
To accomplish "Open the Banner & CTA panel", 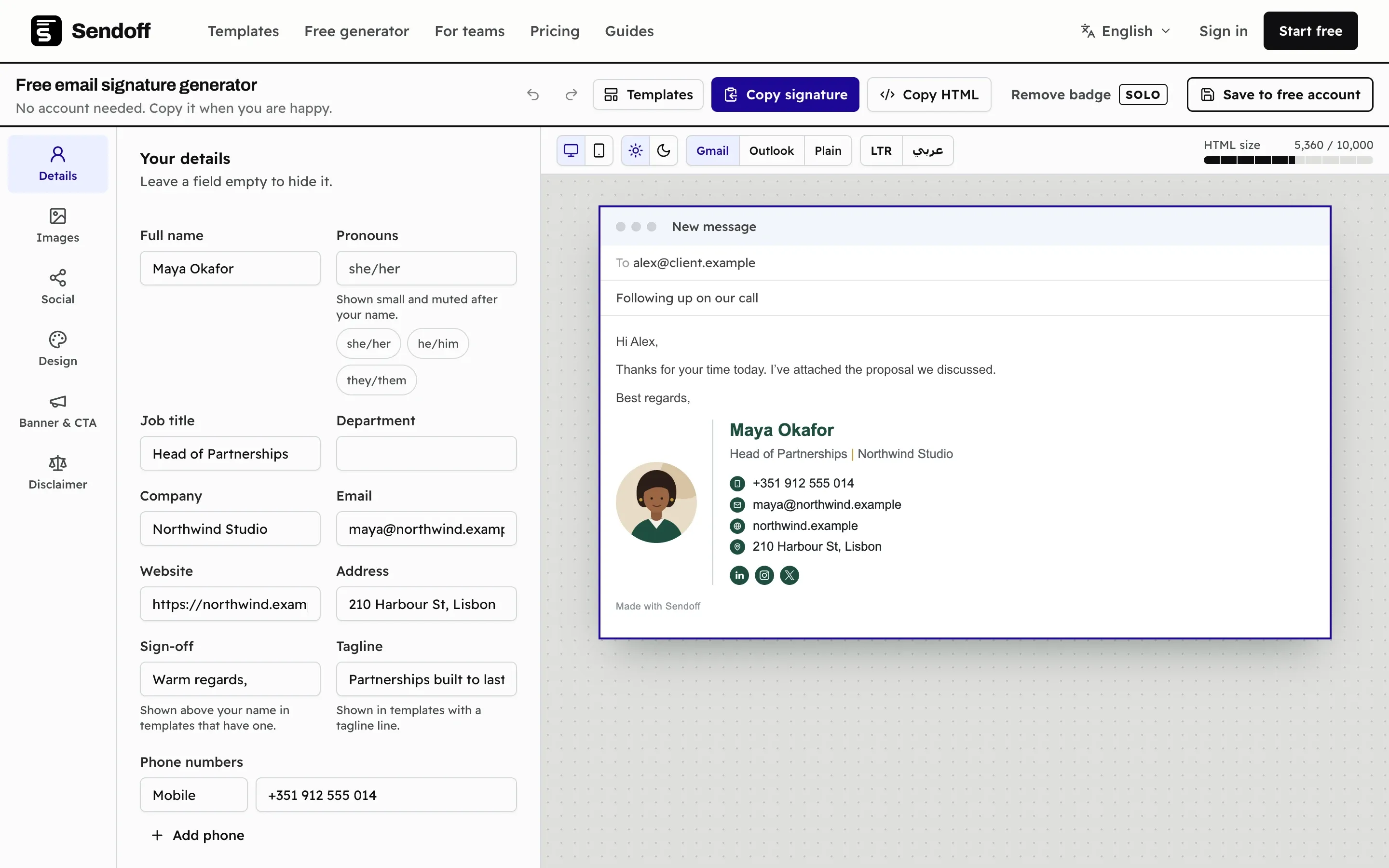I will pos(58,410).
